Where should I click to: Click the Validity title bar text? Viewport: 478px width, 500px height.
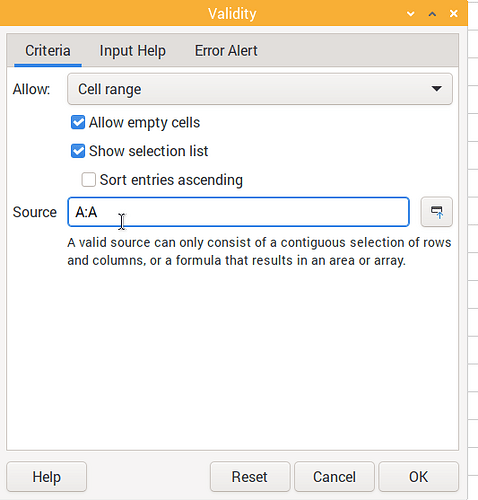click(x=232, y=14)
